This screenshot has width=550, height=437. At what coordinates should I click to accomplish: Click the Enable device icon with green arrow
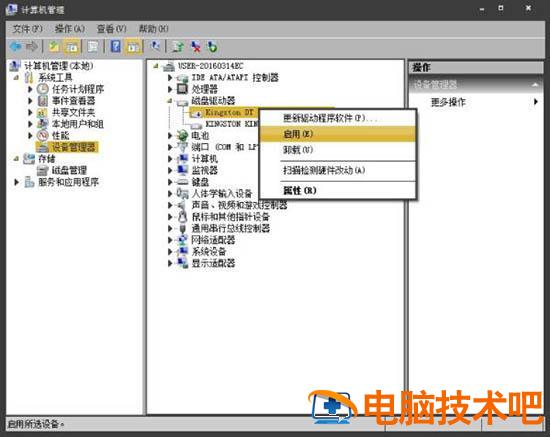pyautogui.click(x=212, y=46)
